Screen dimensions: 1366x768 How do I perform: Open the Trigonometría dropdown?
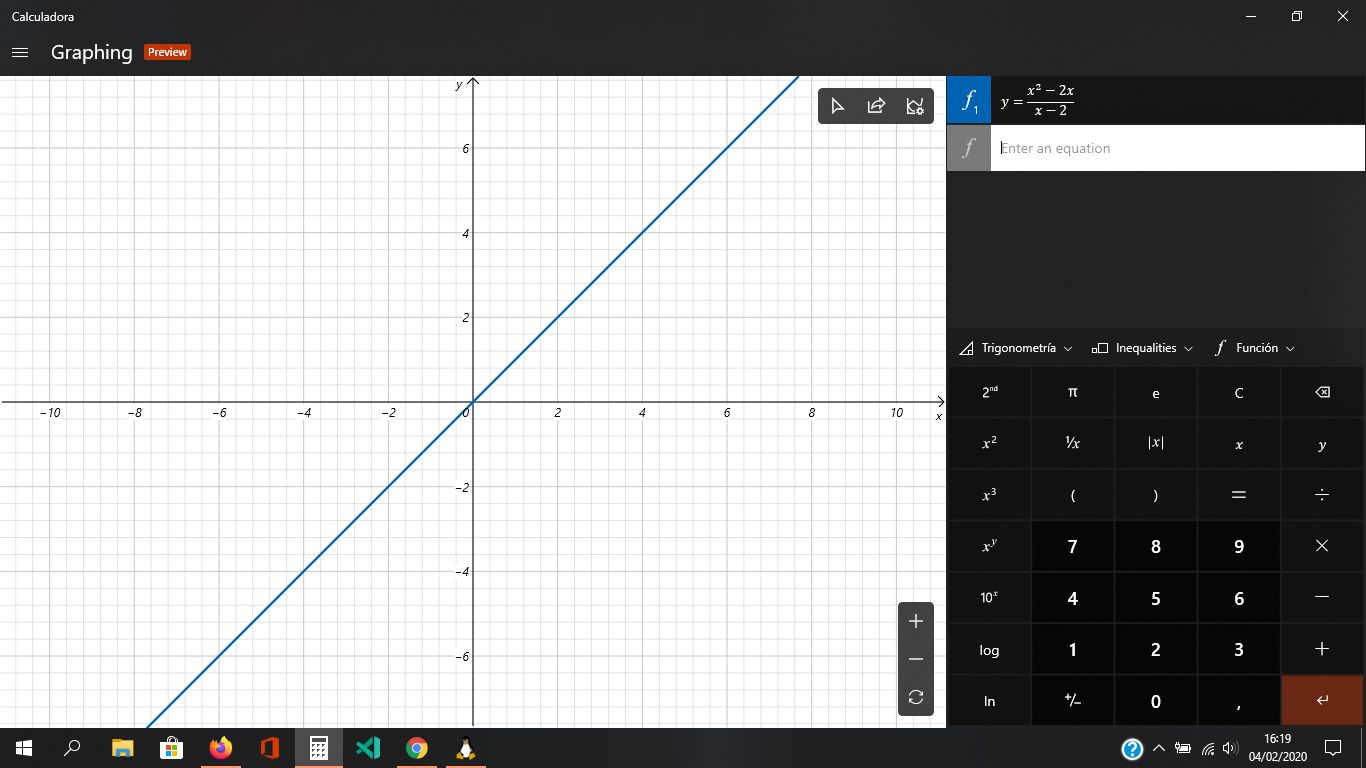pos(1016,347)
